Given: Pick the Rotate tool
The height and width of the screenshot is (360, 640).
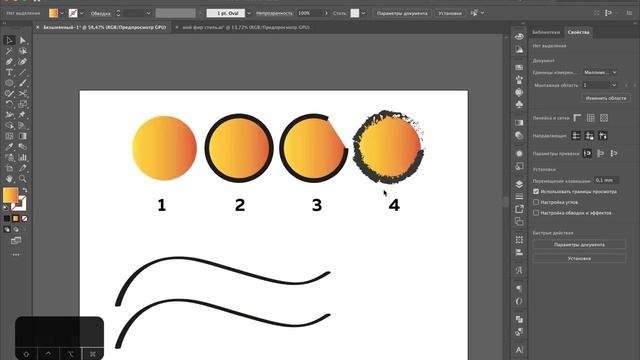Looking at the screenshot, I should [x=9, y=104].
